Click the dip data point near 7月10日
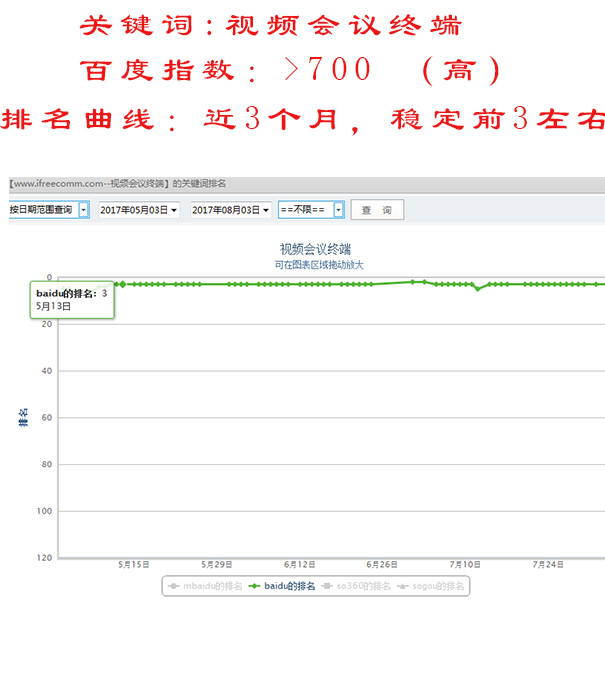 478,289
